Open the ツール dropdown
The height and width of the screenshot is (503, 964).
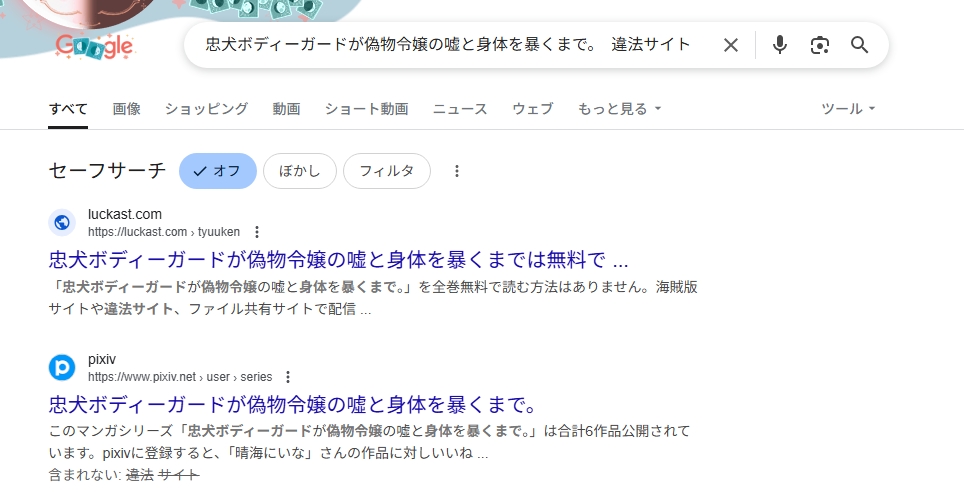[848, 109]
